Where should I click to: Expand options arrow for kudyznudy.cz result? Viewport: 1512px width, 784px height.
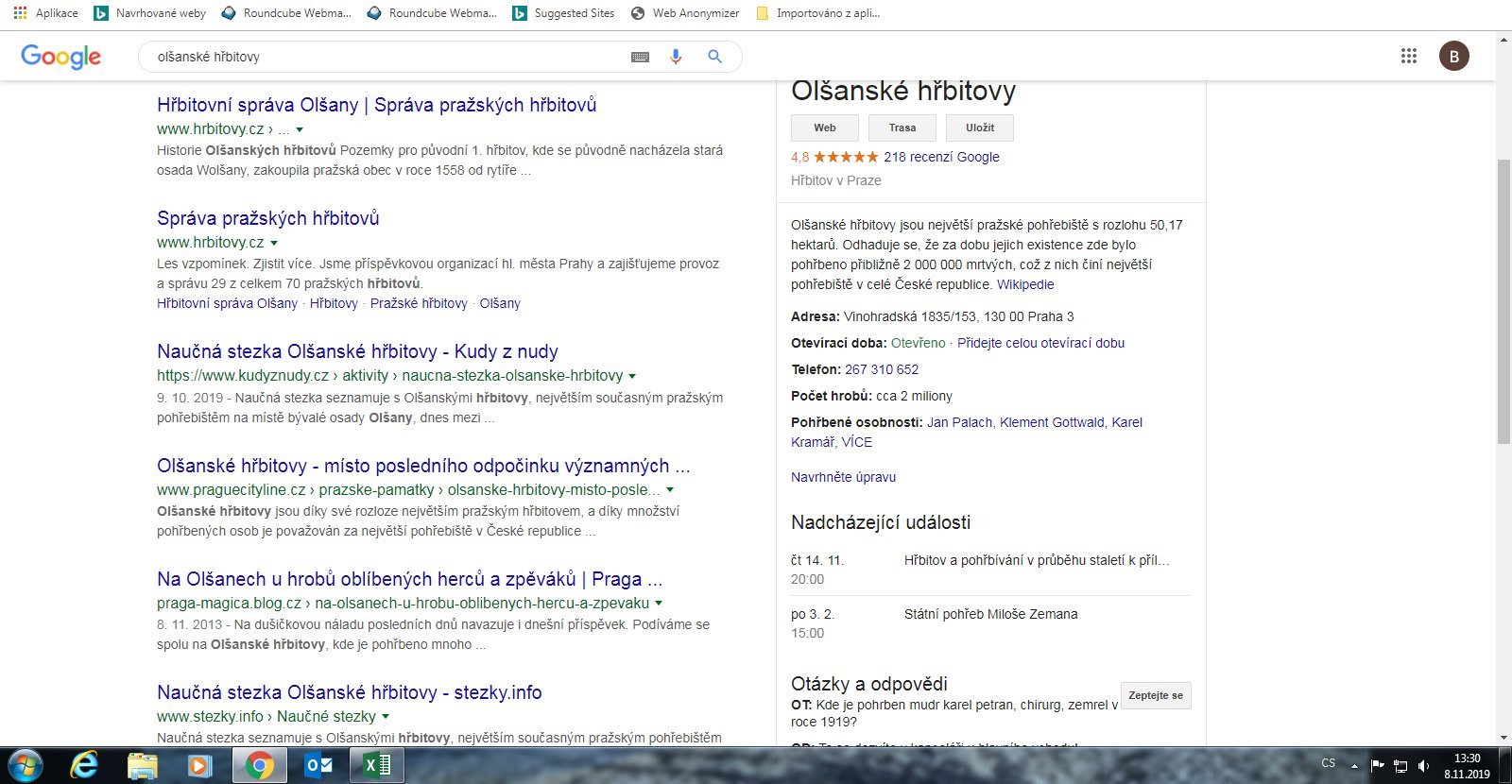(632, 376)
